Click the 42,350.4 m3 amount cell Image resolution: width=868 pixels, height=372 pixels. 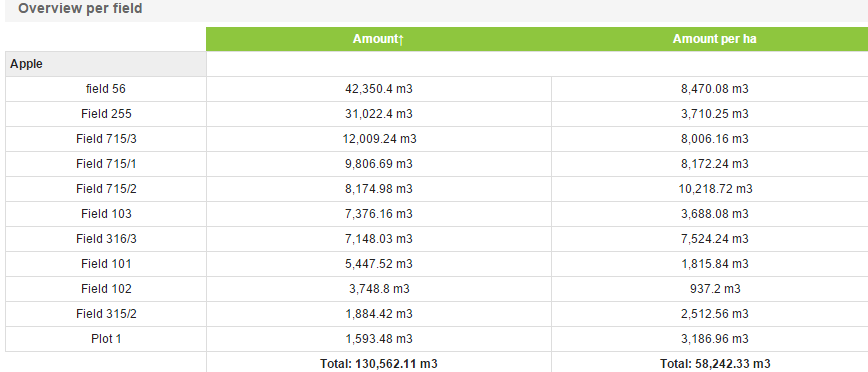pos(379,89)
